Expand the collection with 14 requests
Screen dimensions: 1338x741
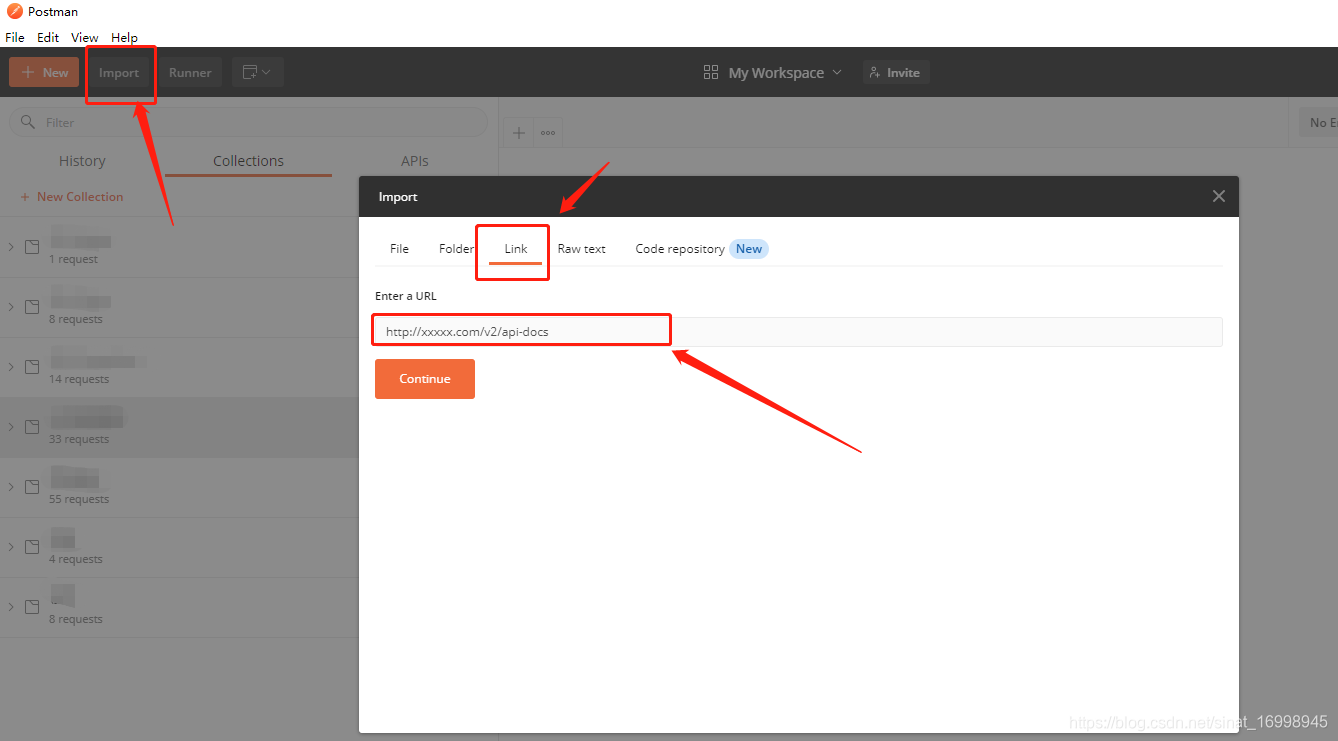[11, 367]
